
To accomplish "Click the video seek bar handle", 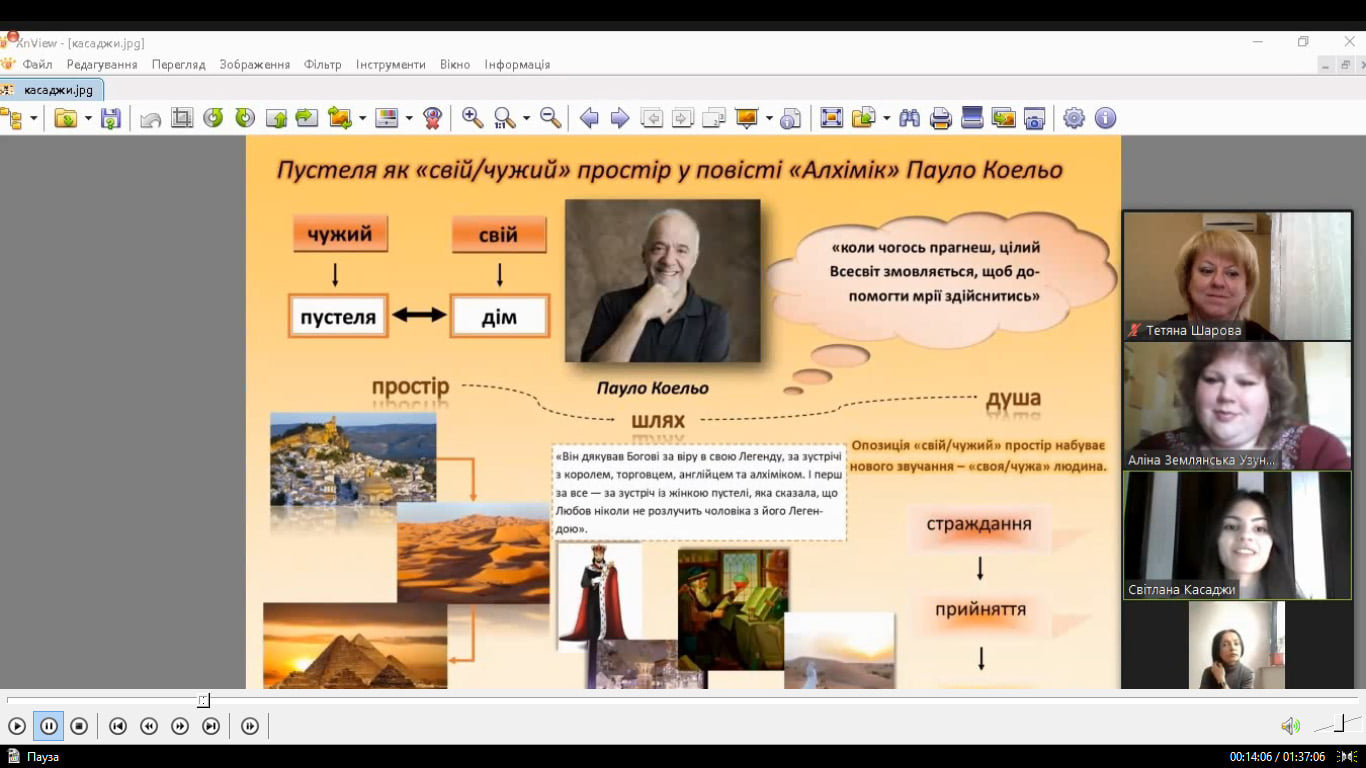I will tap(203, 701).
